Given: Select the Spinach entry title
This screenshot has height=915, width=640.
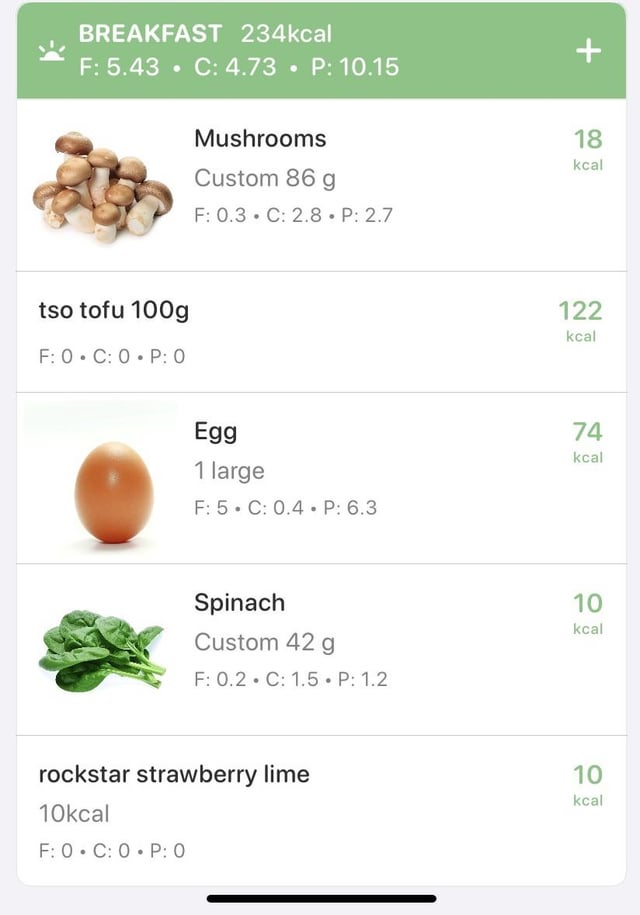Looking at the screenshot, I should point(240,603).
